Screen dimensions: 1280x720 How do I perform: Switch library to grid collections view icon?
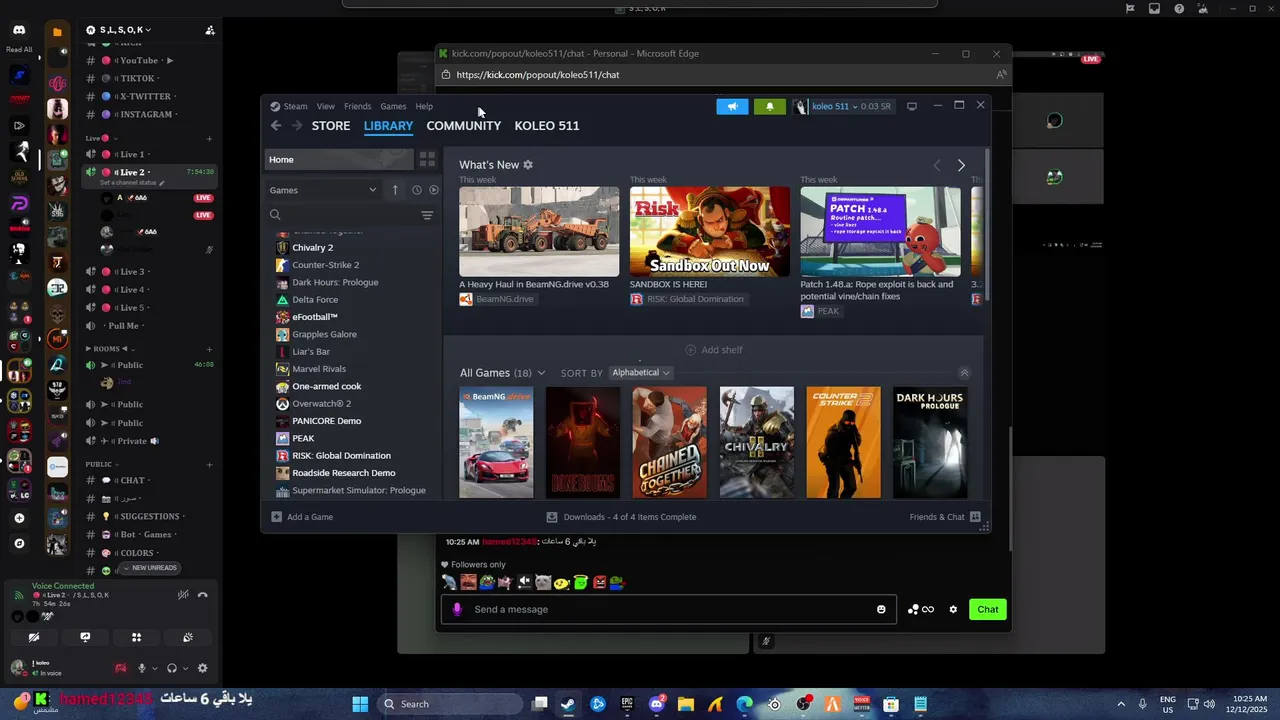pyautogui.click(x=427, y=159)
